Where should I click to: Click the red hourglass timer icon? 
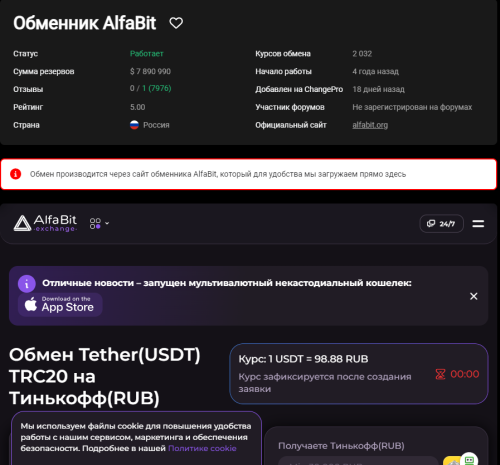[x=440, y=374]
